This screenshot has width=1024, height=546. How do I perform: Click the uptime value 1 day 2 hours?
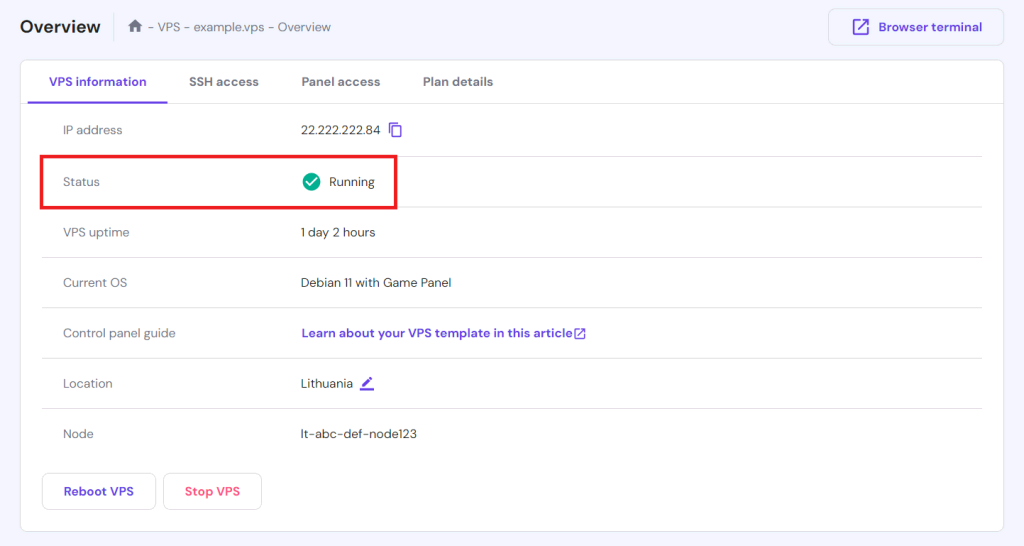338,233
